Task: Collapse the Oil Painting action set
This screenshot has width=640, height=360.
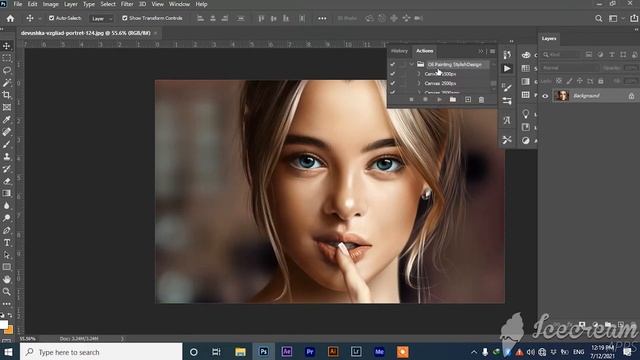Action: [x=411, y=64]
